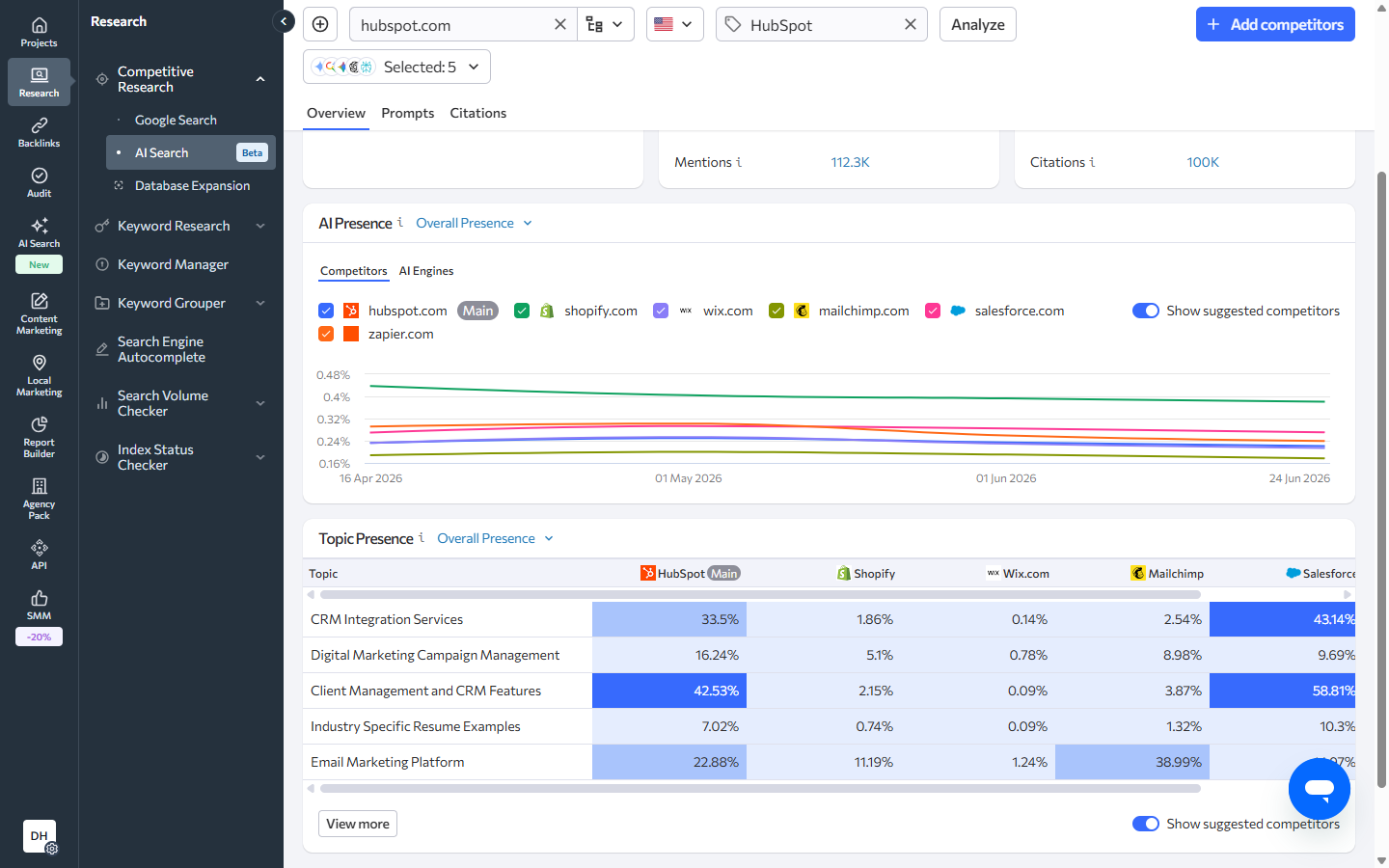Click the CRM Integration Services topic row
The image size is (1389, 868).
(830, 619)
